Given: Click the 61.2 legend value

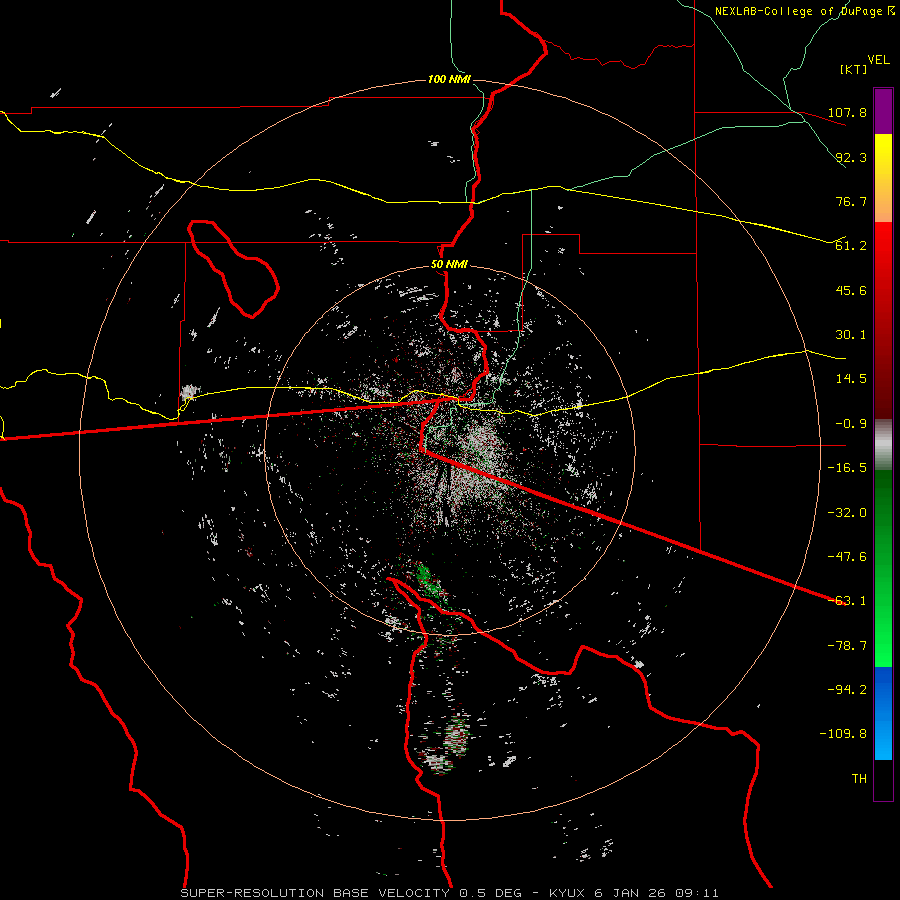Looking at the screenshot, I should point(851,246).
